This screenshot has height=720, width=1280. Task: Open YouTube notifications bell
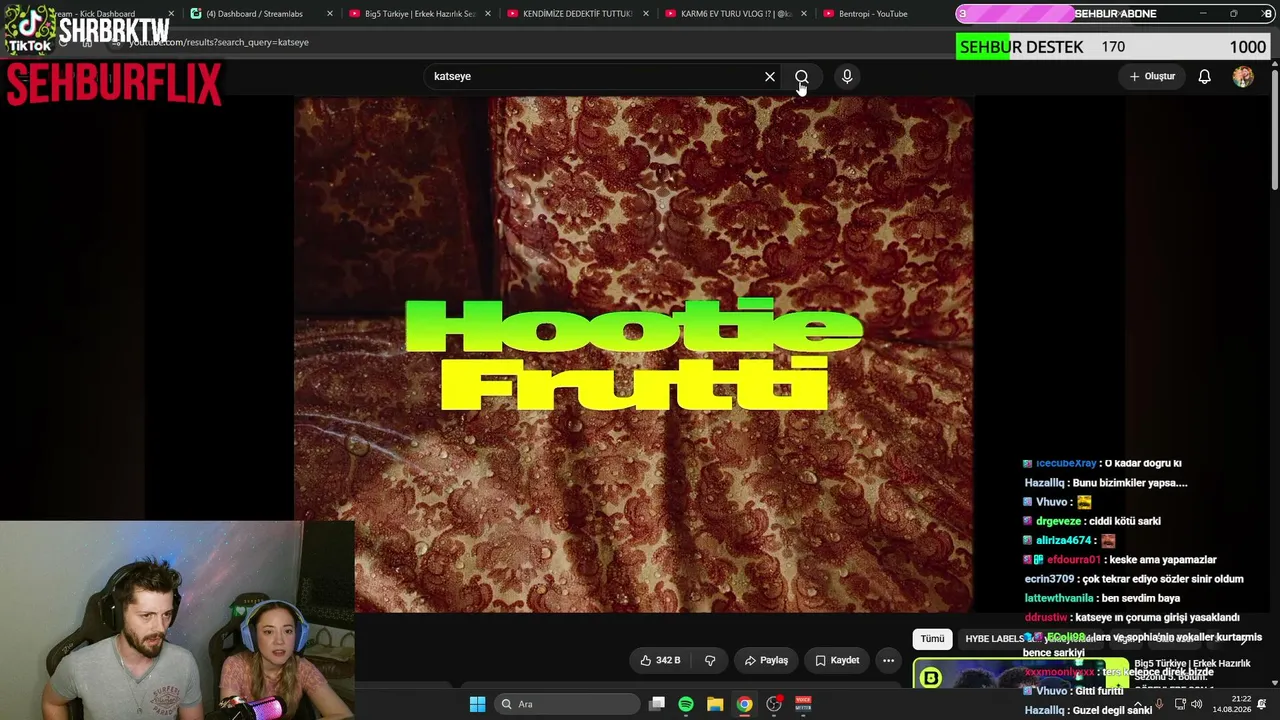pyautogui.click(x=1205, y=77)
